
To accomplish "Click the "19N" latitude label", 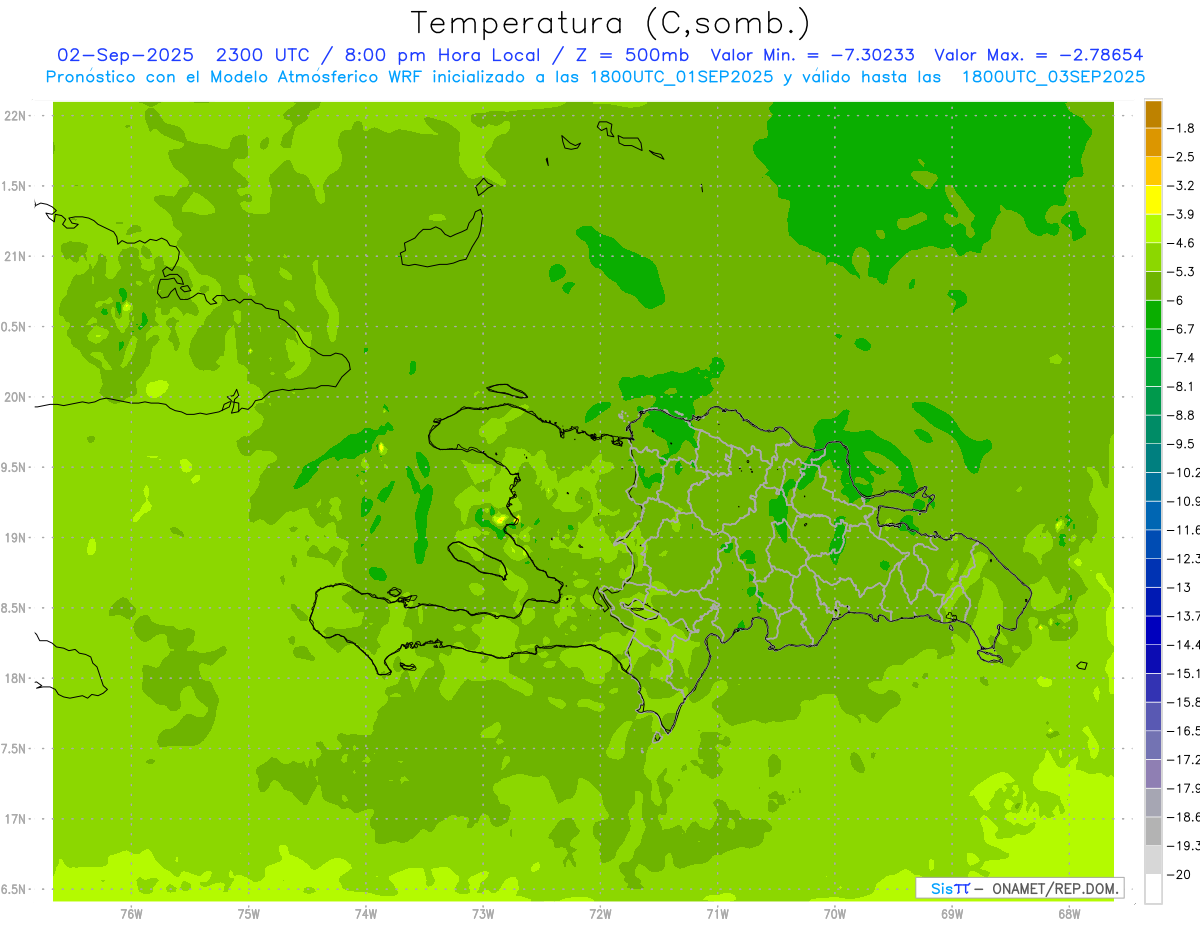I will click(x=16, y=538).
